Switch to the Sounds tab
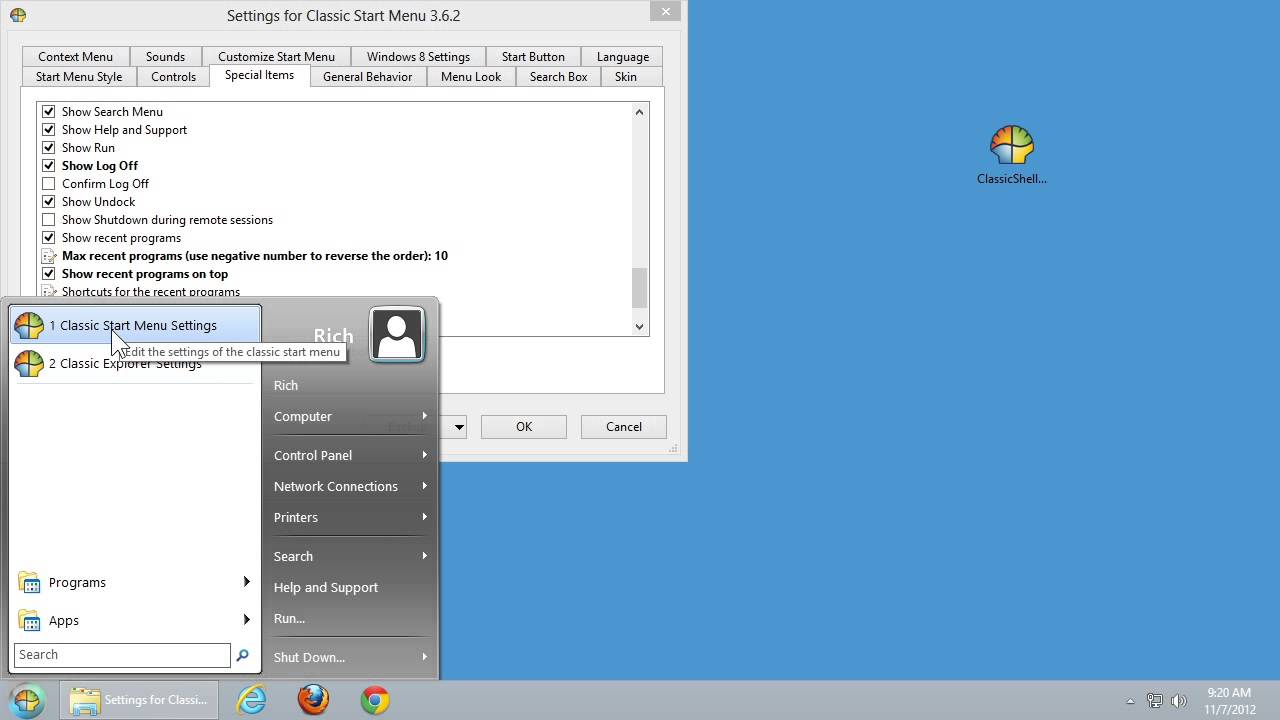Viewport: 1280px width, 720px height. coord(165,56)
